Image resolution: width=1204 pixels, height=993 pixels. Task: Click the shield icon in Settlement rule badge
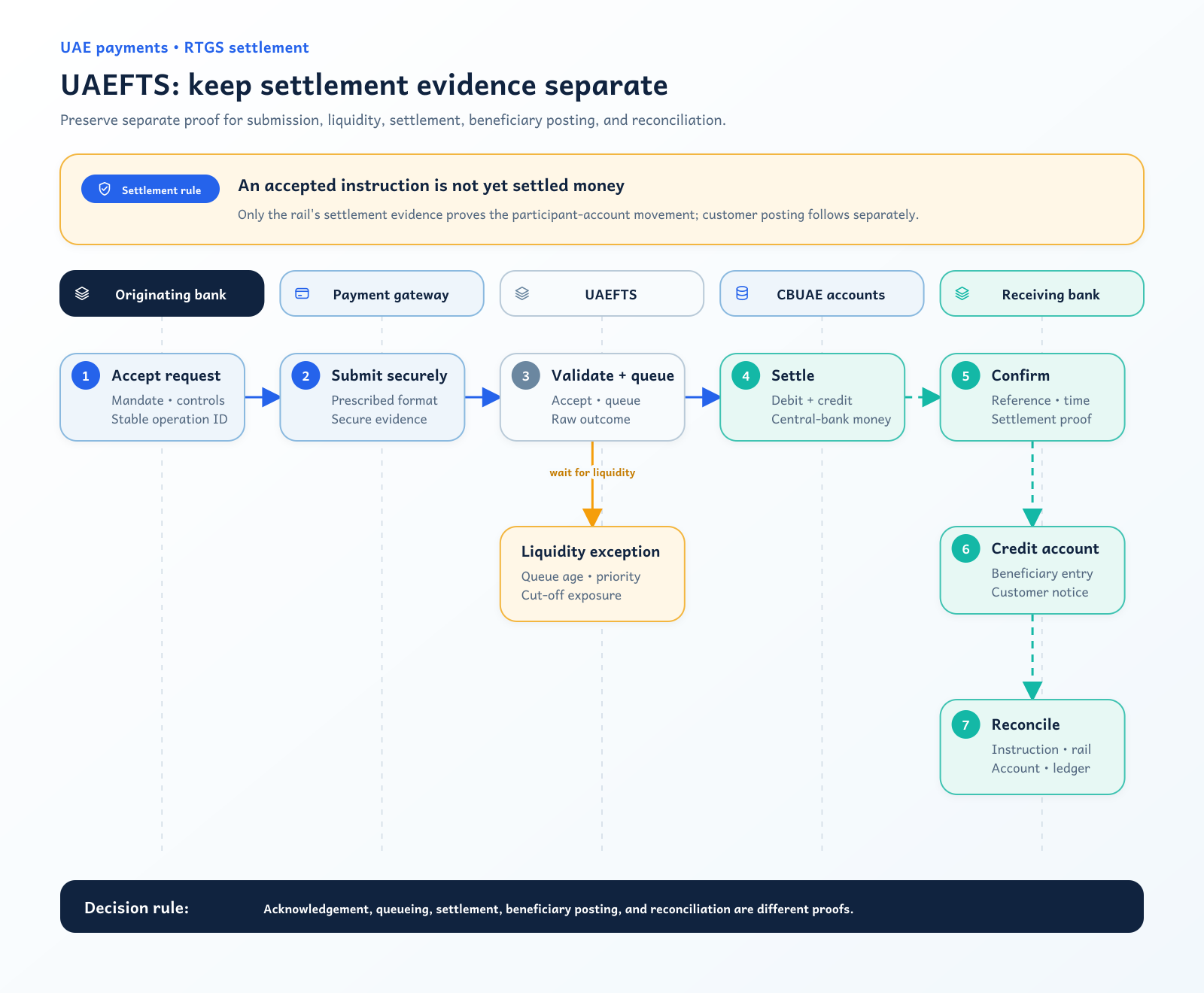pyautogui.click(x=105, y=189)
